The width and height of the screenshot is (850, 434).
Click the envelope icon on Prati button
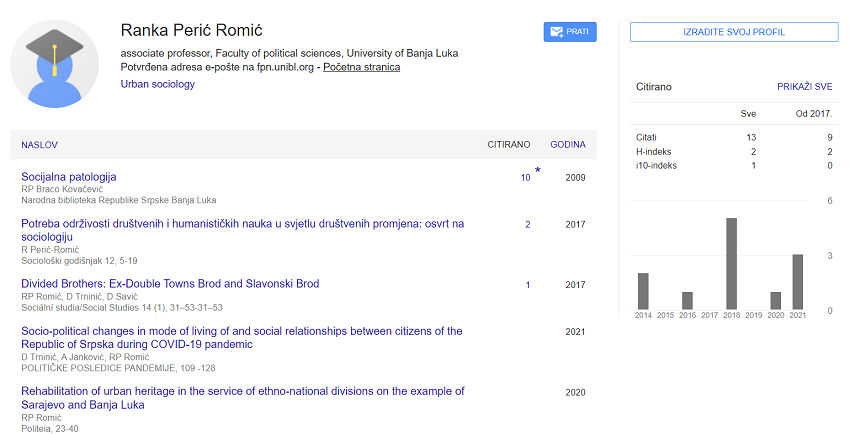click(556, 32)
